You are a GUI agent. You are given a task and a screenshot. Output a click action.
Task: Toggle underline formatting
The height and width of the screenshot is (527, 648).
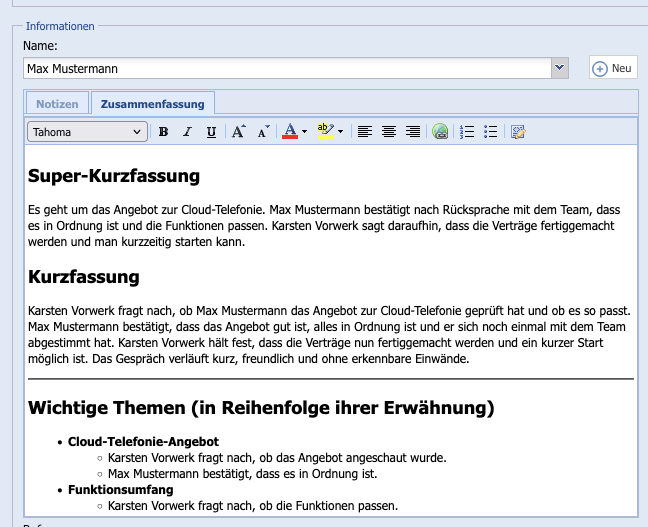[211, 132]
